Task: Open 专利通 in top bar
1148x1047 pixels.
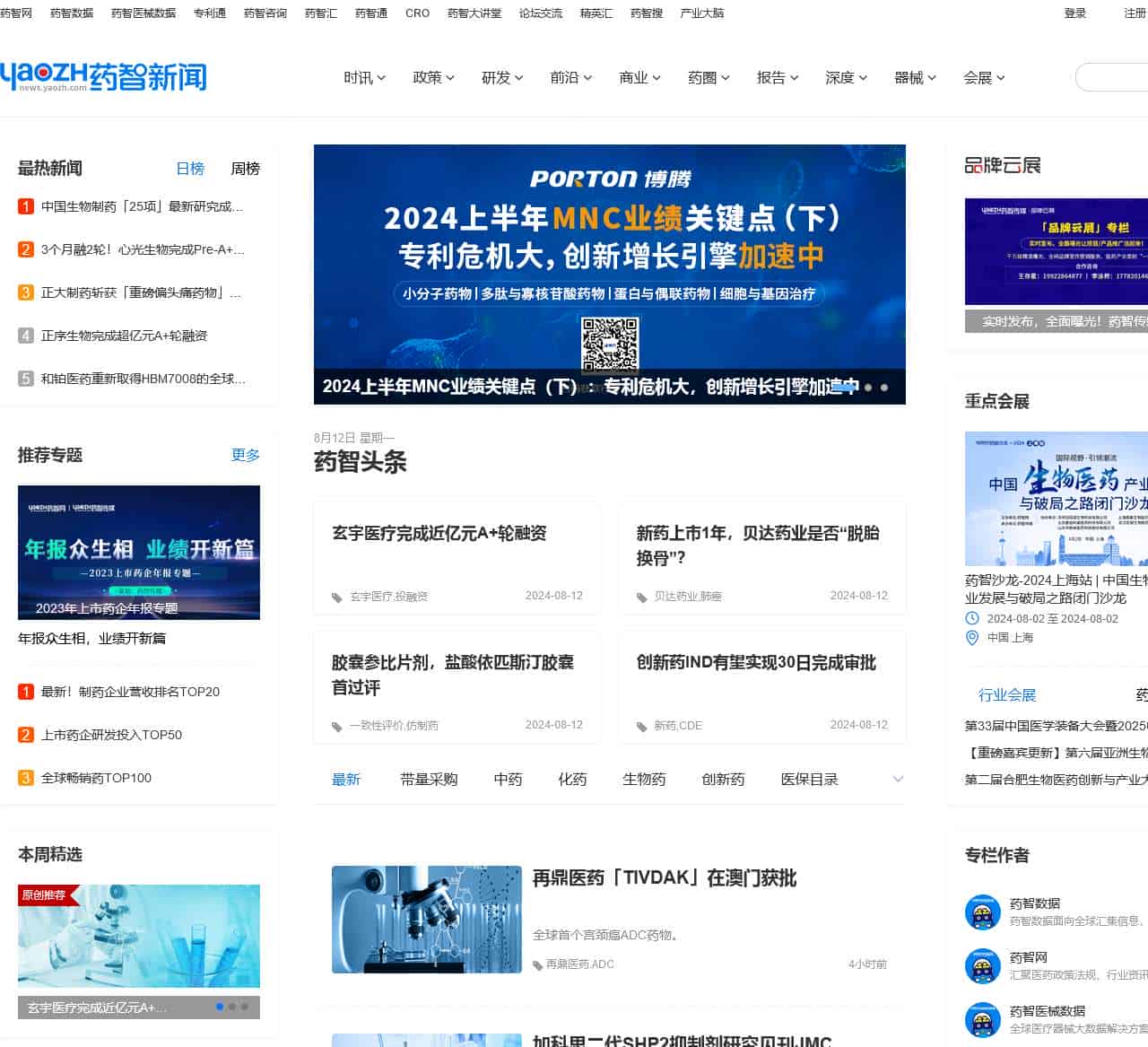Action: coord(210,13)
